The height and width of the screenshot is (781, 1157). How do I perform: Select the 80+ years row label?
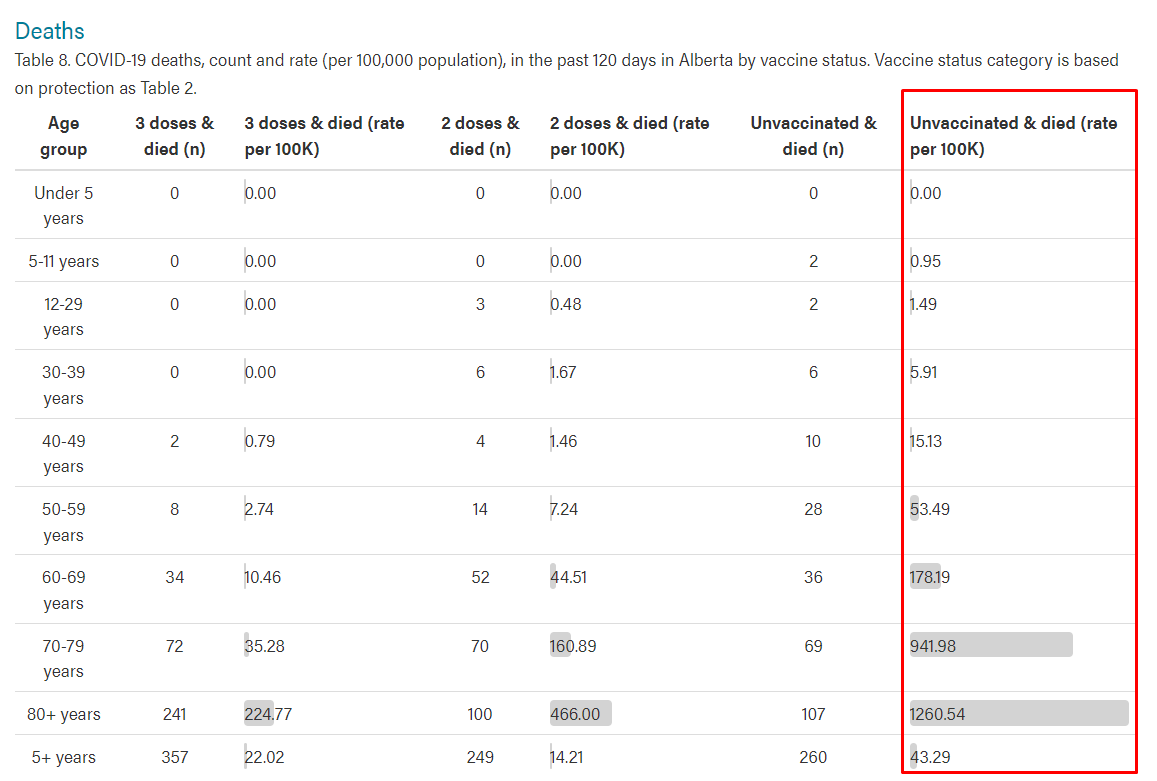click(63, 715)
